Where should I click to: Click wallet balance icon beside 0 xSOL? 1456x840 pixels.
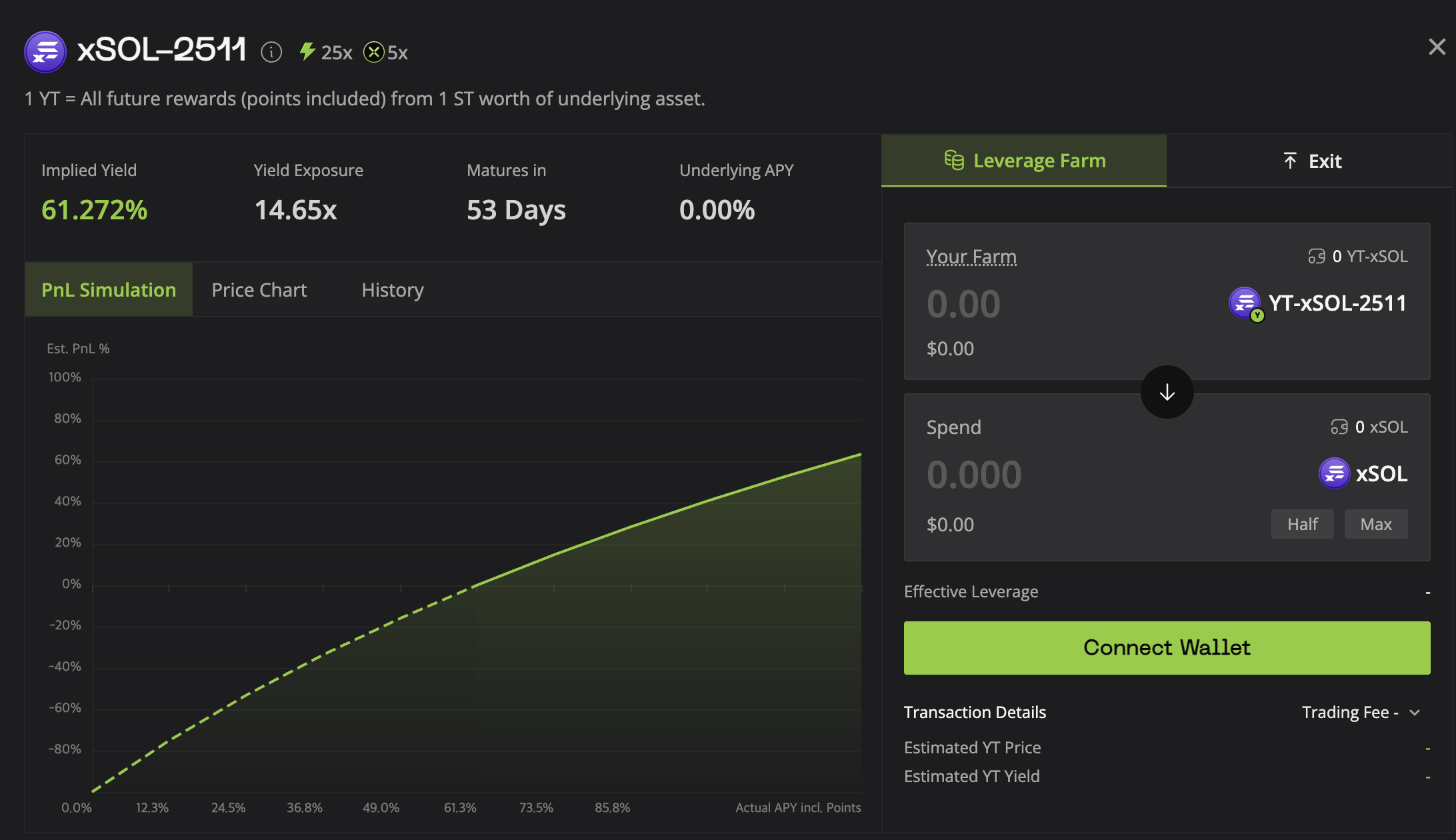tap(1339, 427)
